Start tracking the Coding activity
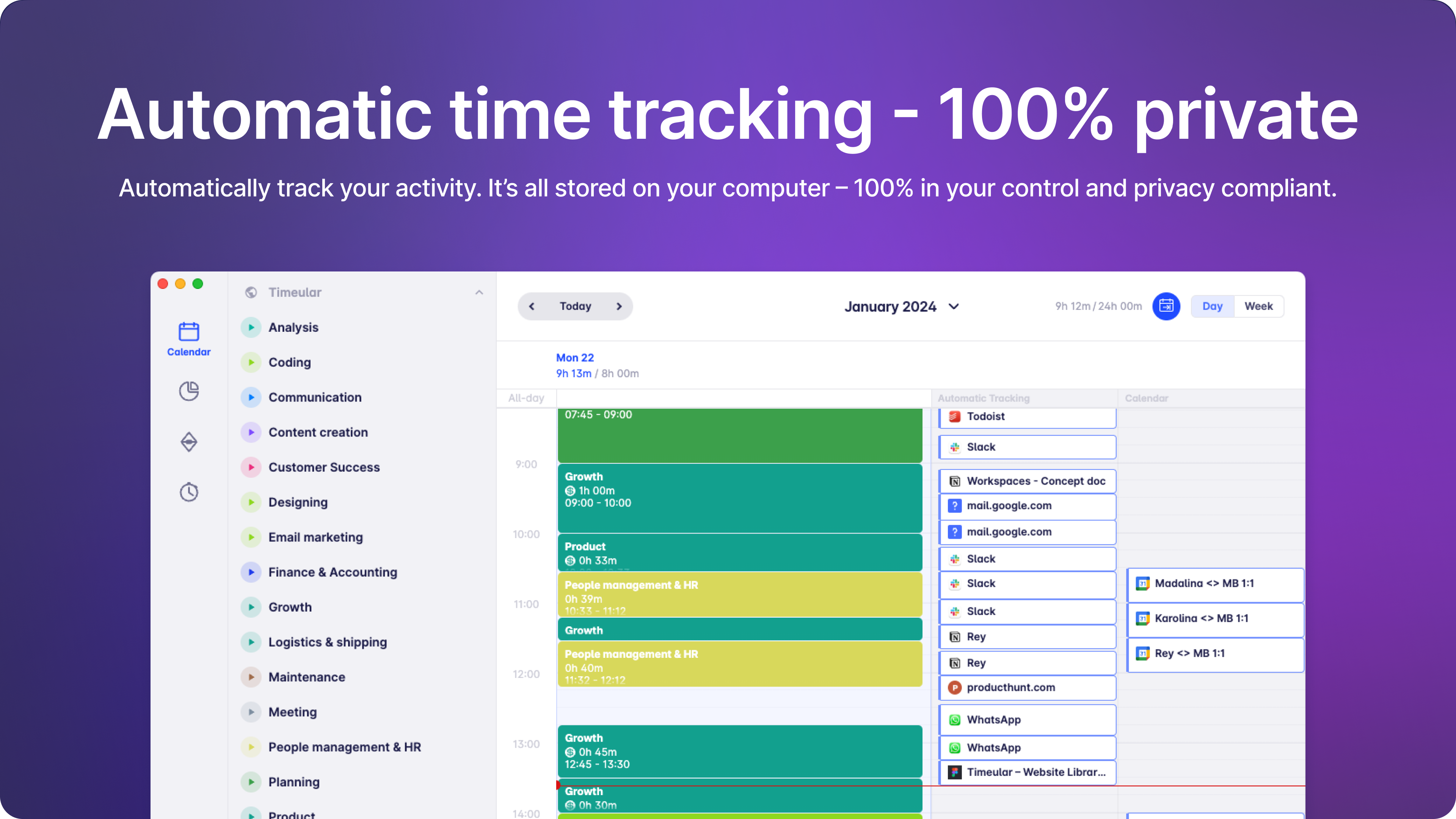 (251, 362)
